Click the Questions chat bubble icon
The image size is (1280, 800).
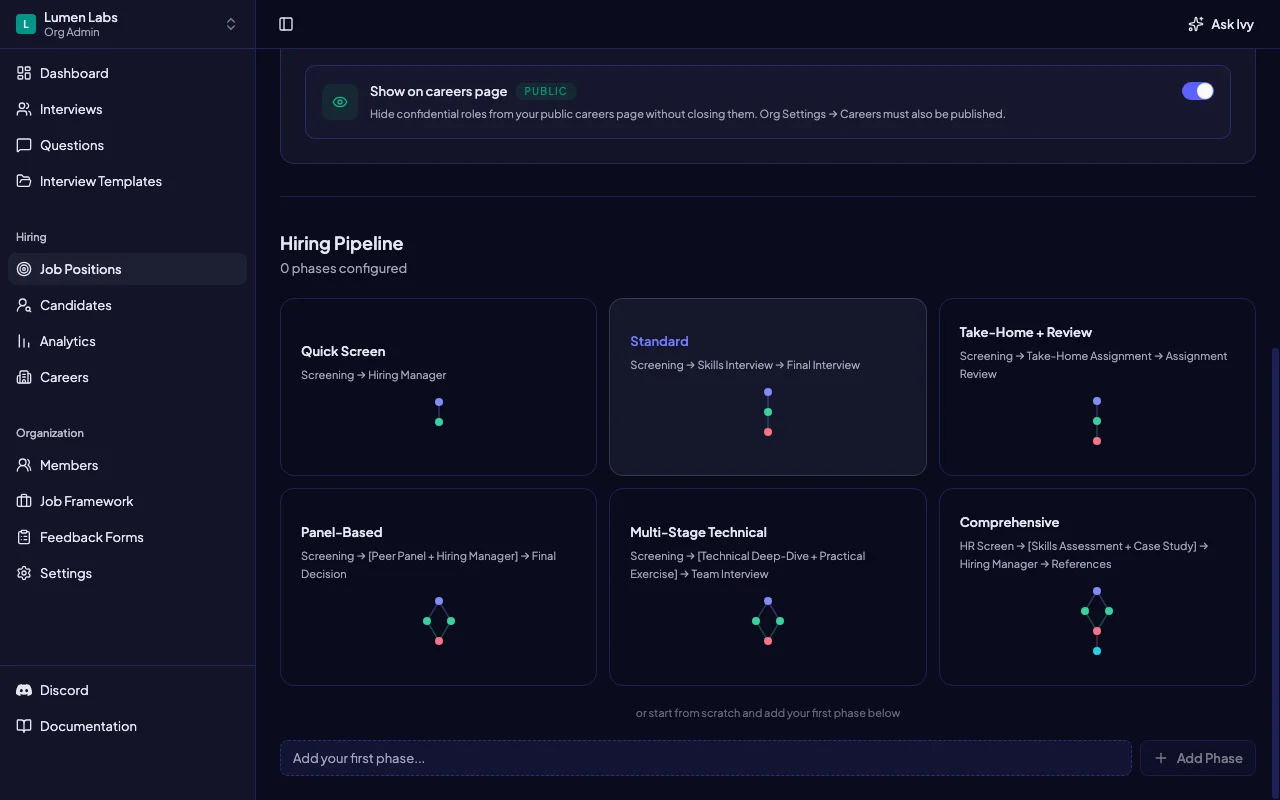(x=24, y=145)
